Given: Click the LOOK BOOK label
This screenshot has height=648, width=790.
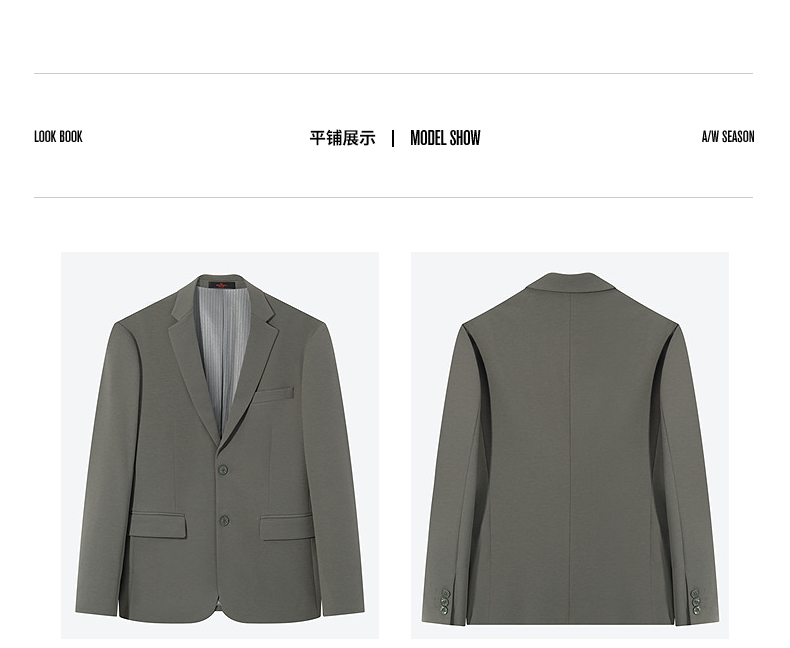Looking at the screenshot, I should pyautogui.click(x=58, y=137).
